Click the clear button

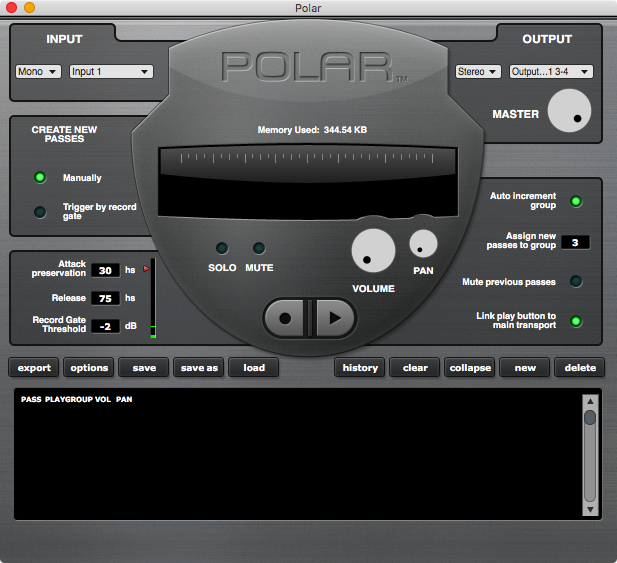[415, 367]
